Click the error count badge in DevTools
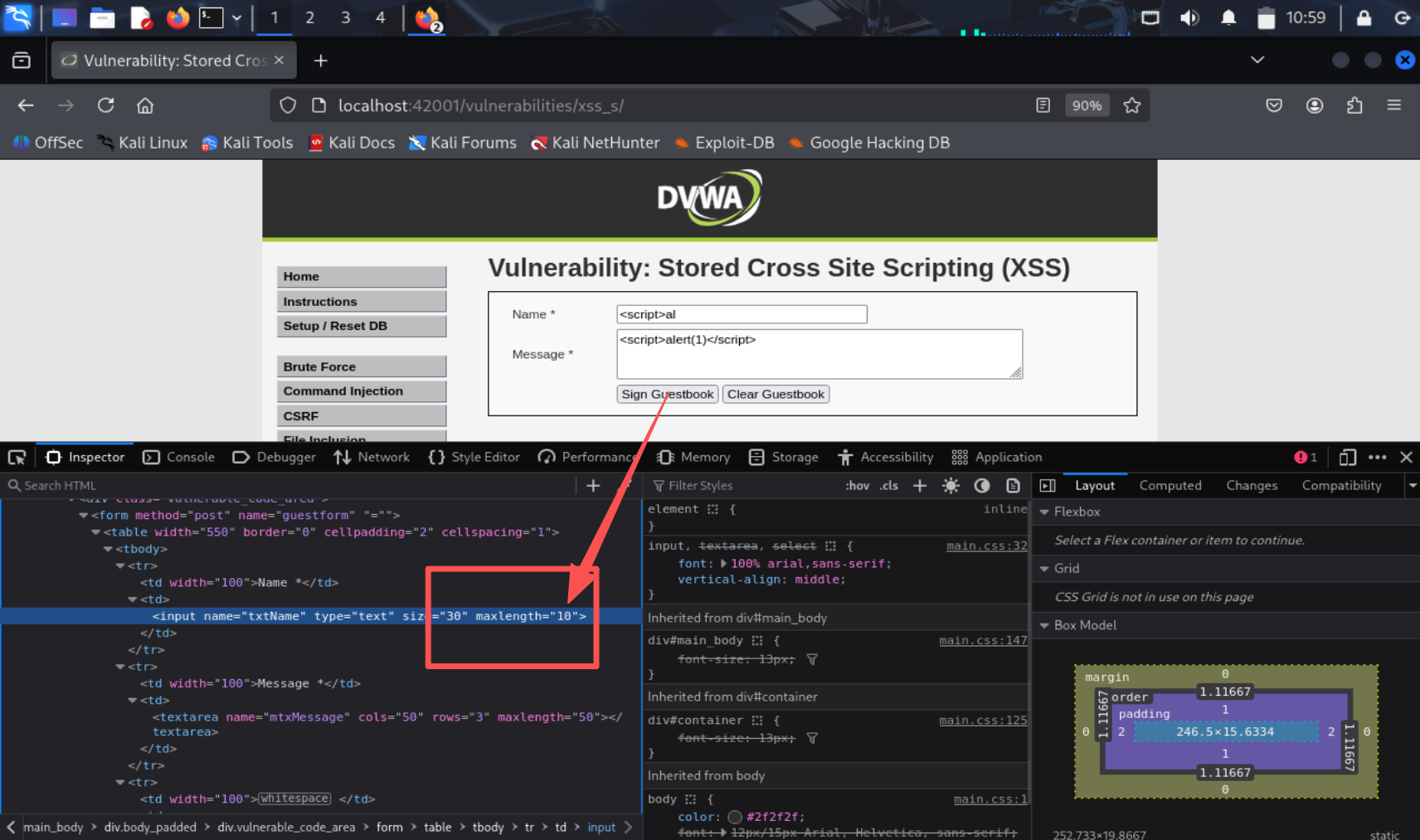Image resolution: width=1420 pixels, height=840 pixels. pos(1306,457)
